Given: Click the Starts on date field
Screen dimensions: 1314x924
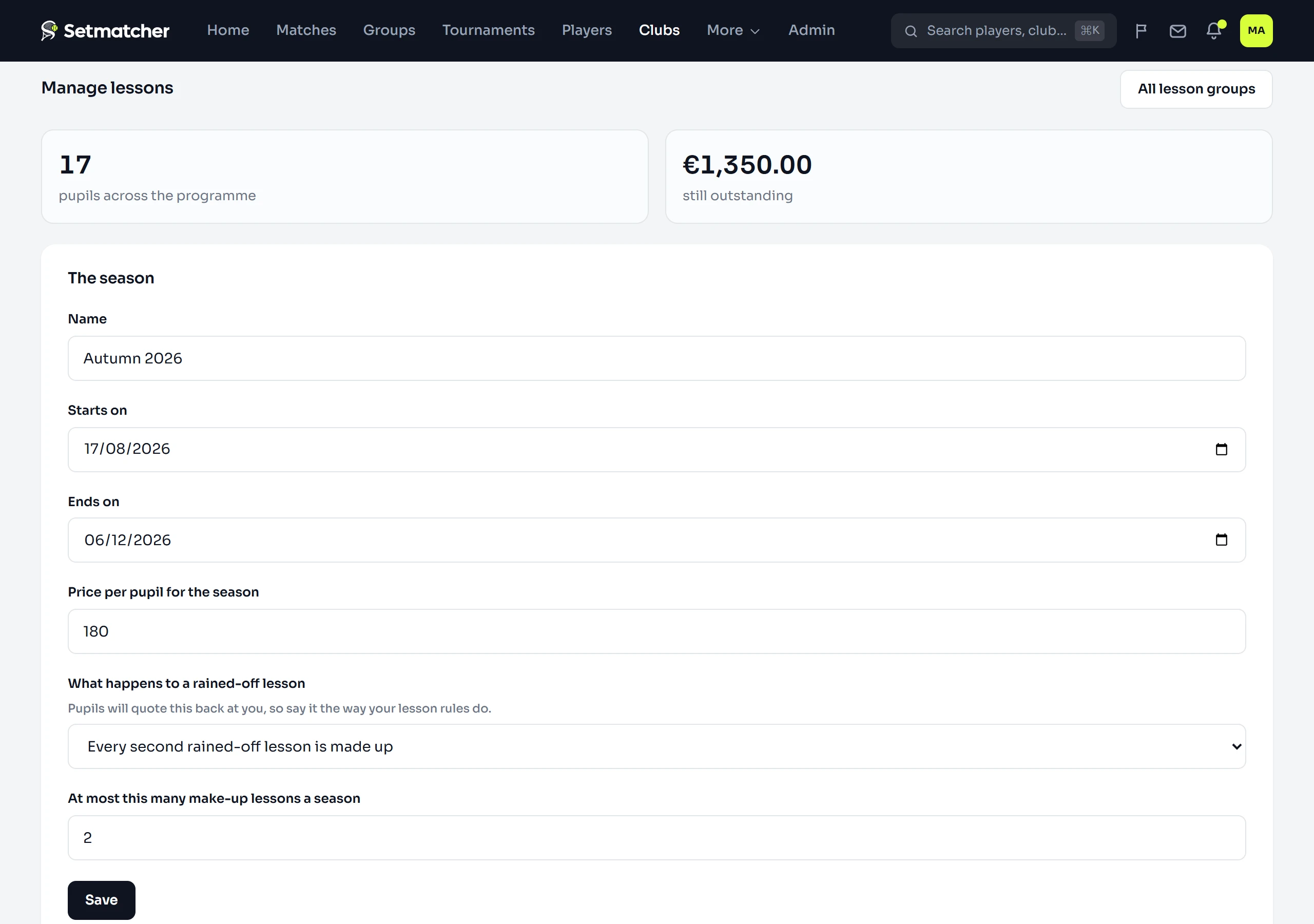Looking at the screenshot, I should point(656,449).
